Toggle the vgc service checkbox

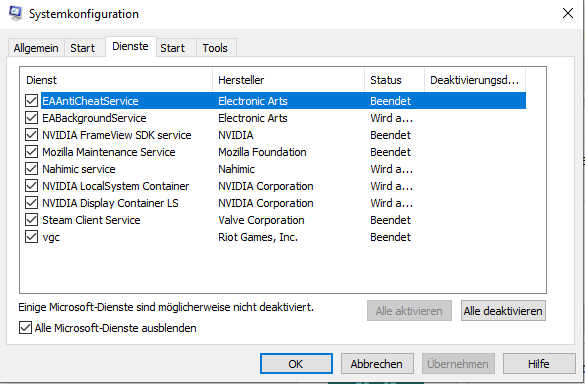pos(31,237)
